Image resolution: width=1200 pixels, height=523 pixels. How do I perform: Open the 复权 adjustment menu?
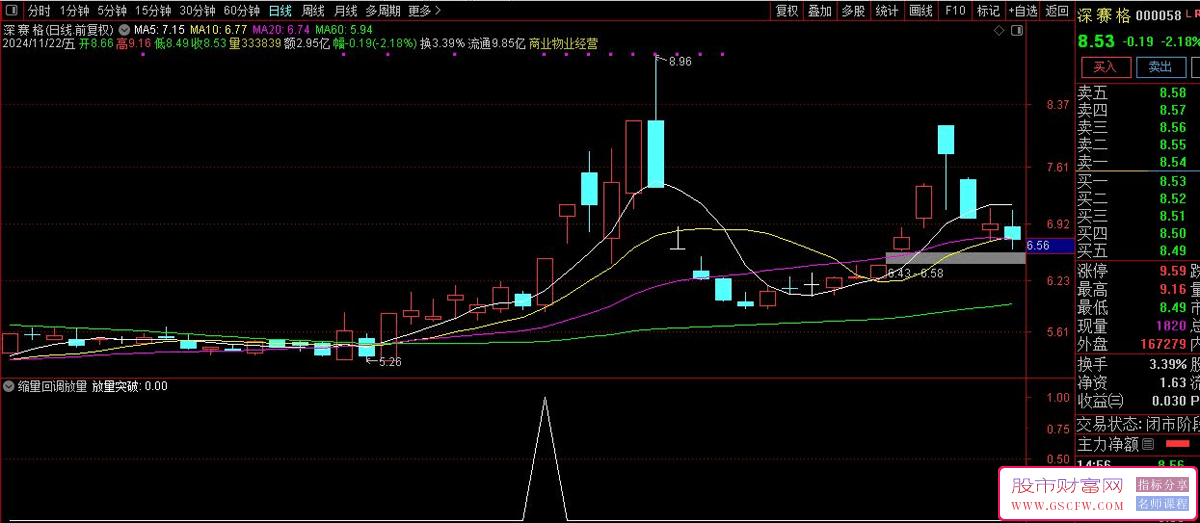(787, 11)
